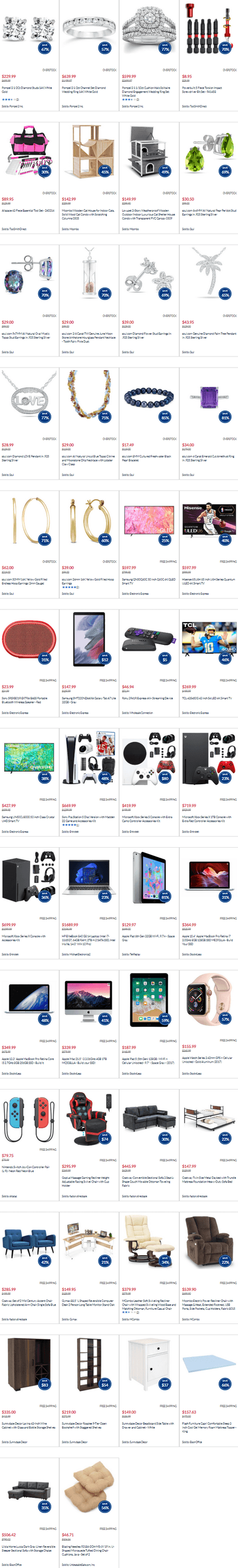Click star rating under yellow gold hoop earrings
Image resolution: width=238 pixels, height=1568 pixels.
[70, 587]
